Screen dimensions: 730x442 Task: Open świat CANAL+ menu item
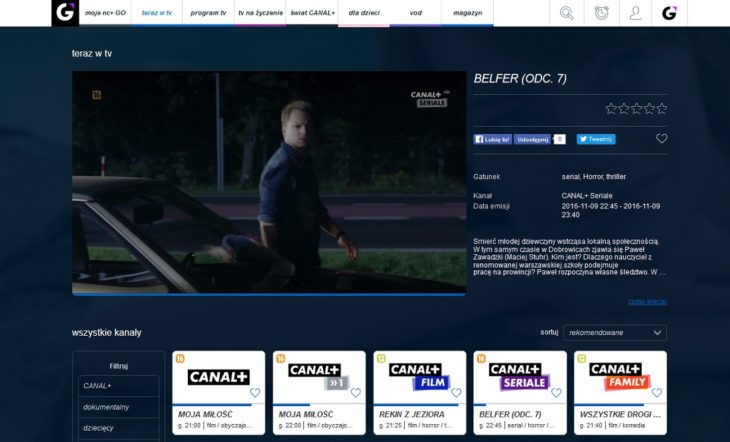coord(312,13)
